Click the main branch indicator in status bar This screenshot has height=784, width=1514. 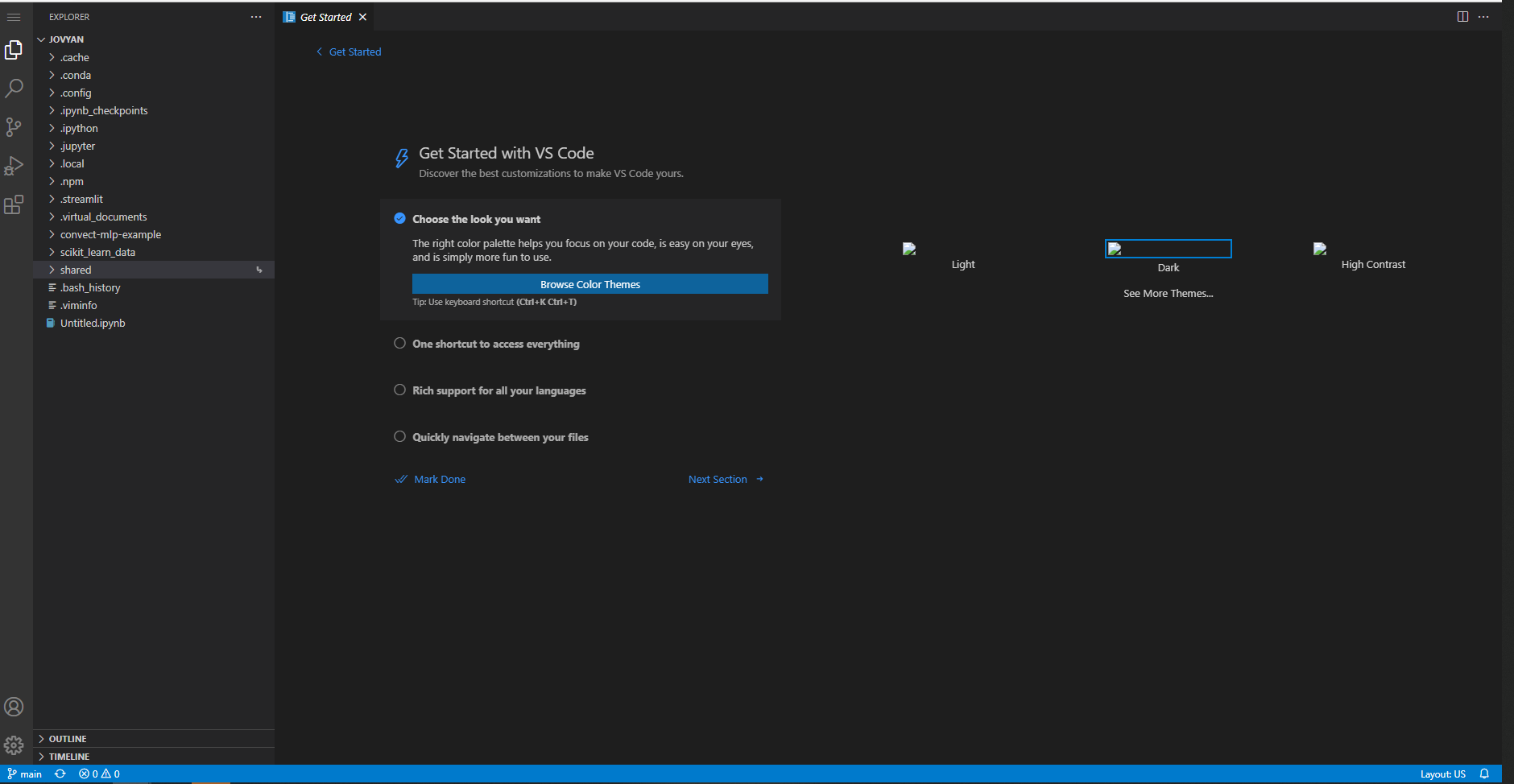click(x=25, y=774)
